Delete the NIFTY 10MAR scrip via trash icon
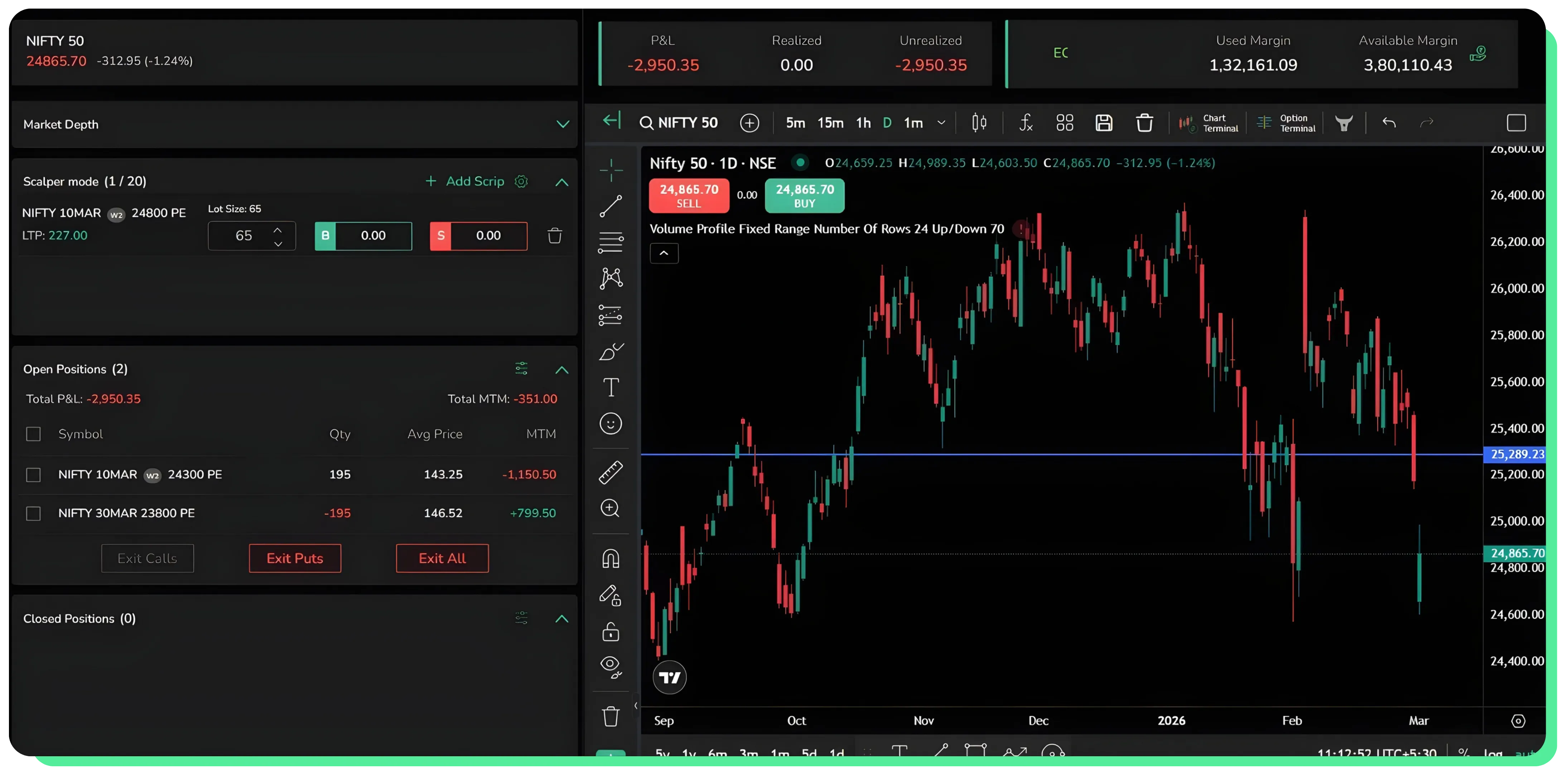The width and height of the screenshot is (1568, 772). pos(555,236)
